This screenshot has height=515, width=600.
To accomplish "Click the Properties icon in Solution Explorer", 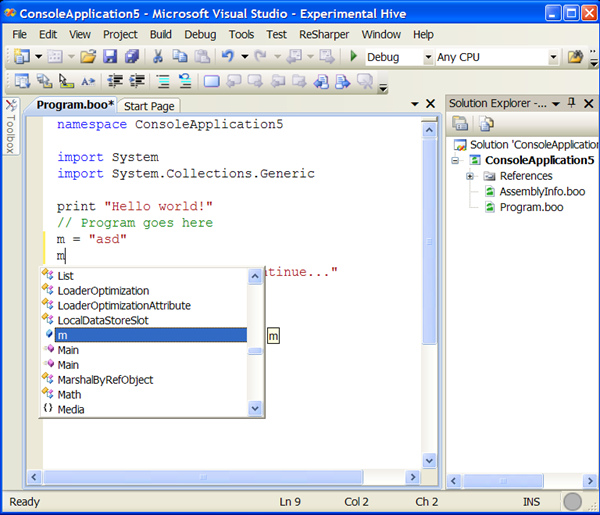I will point(461,123).
